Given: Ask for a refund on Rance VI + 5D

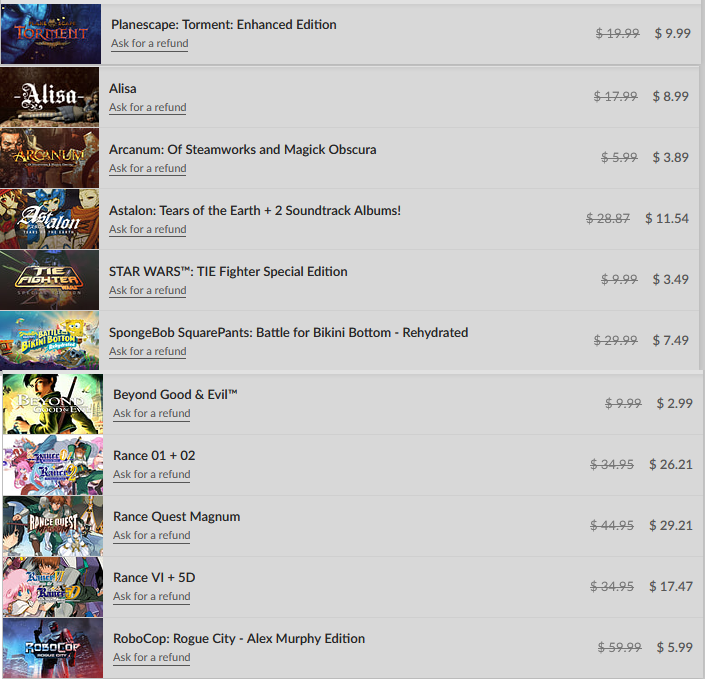Looking at the screenshot, I should point(152,597).
